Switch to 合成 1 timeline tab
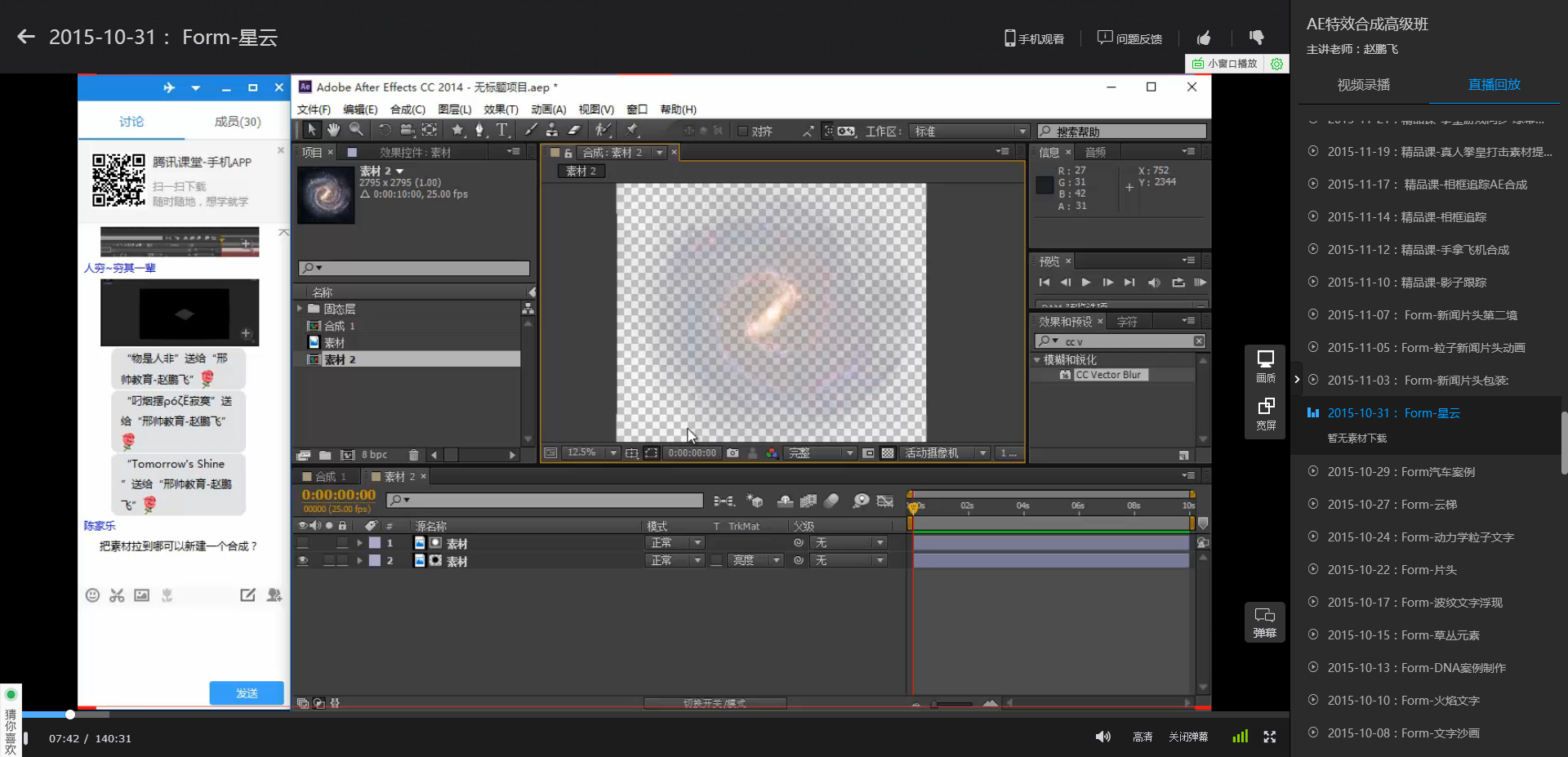Viewport: 1568px width, 757px height. click(x=325, y=476)
